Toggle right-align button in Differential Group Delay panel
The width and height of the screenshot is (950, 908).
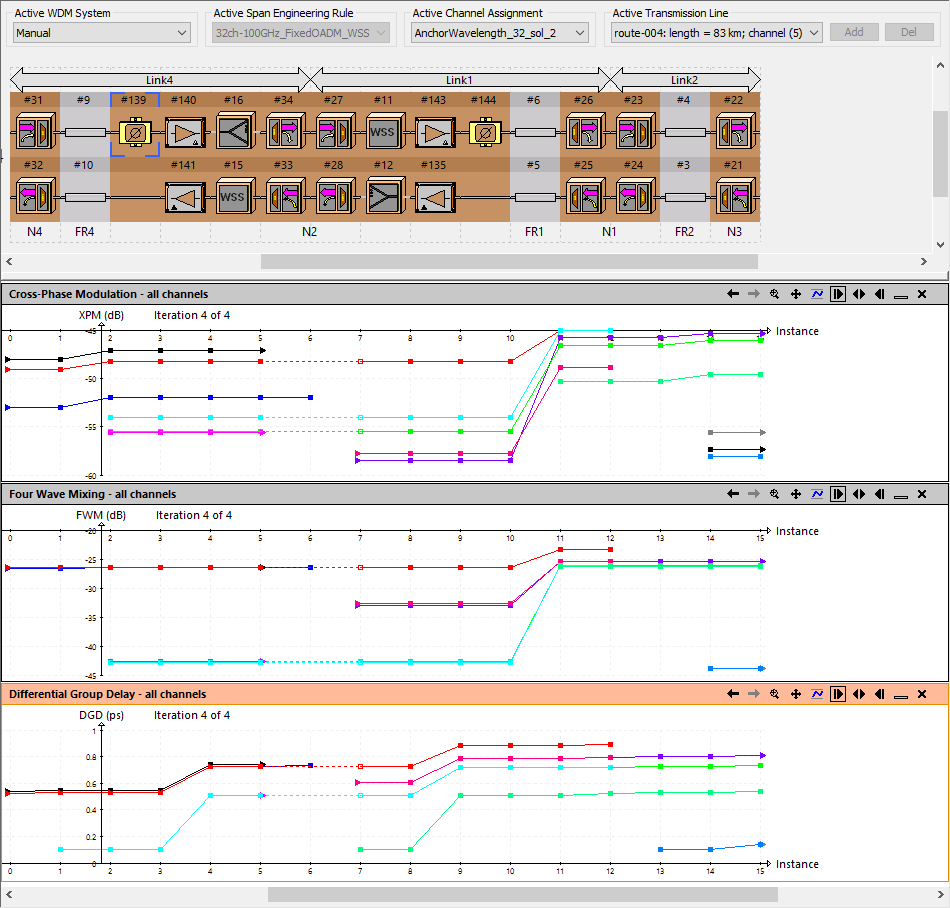(x=838, y=694)
